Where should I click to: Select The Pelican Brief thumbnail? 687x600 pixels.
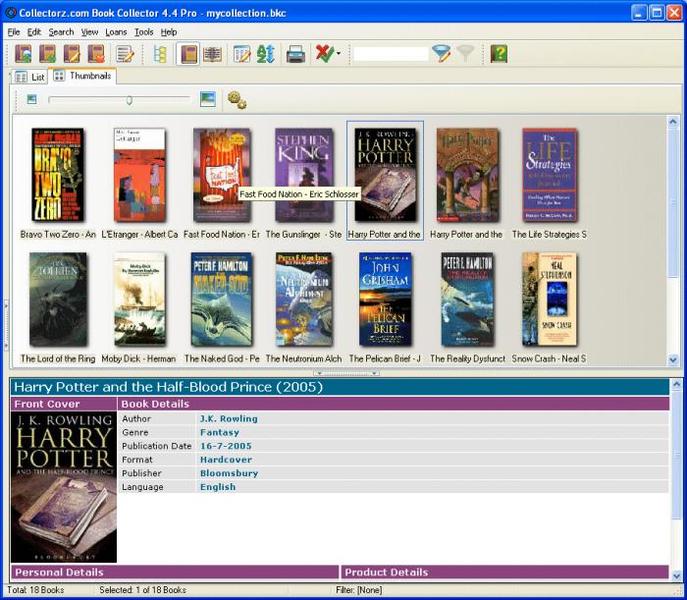[385, 307]
